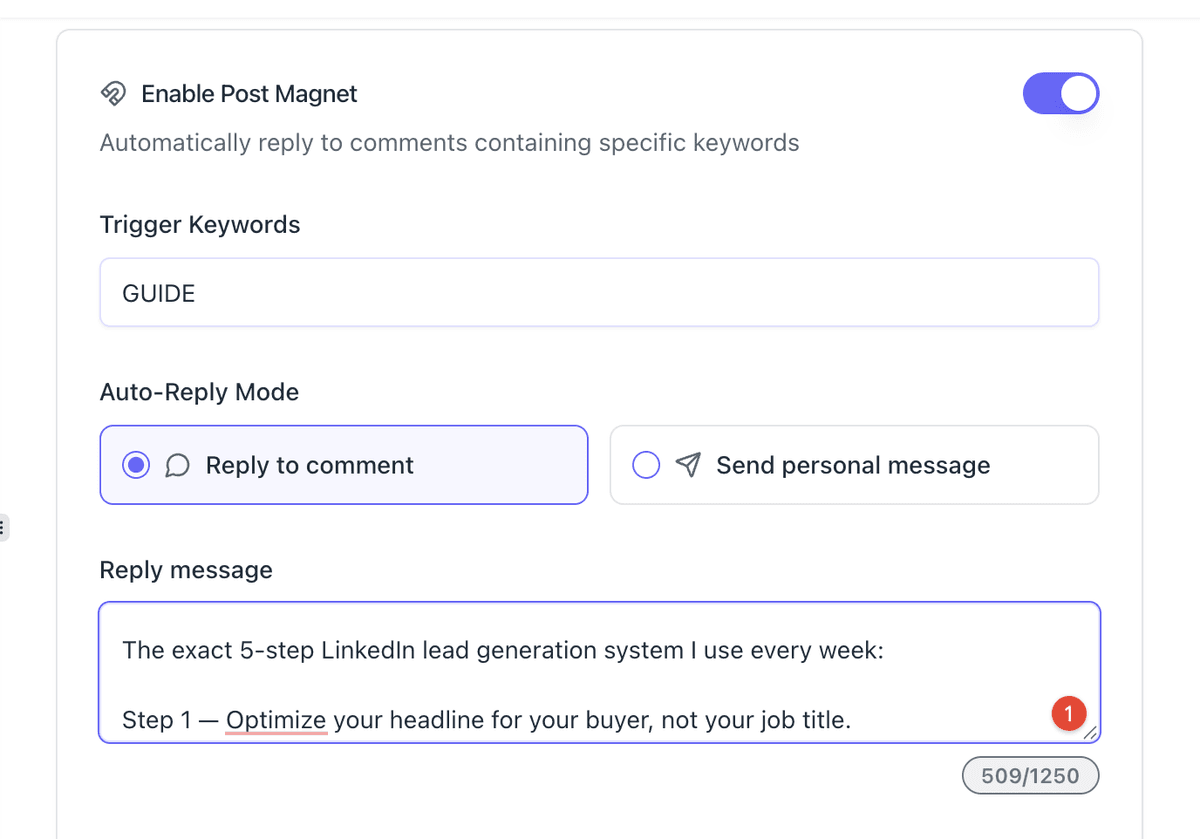This screenshot has width=1200, height=839.
Task: Place cursor at end of Step 1 line
Action: coord(852,719)
